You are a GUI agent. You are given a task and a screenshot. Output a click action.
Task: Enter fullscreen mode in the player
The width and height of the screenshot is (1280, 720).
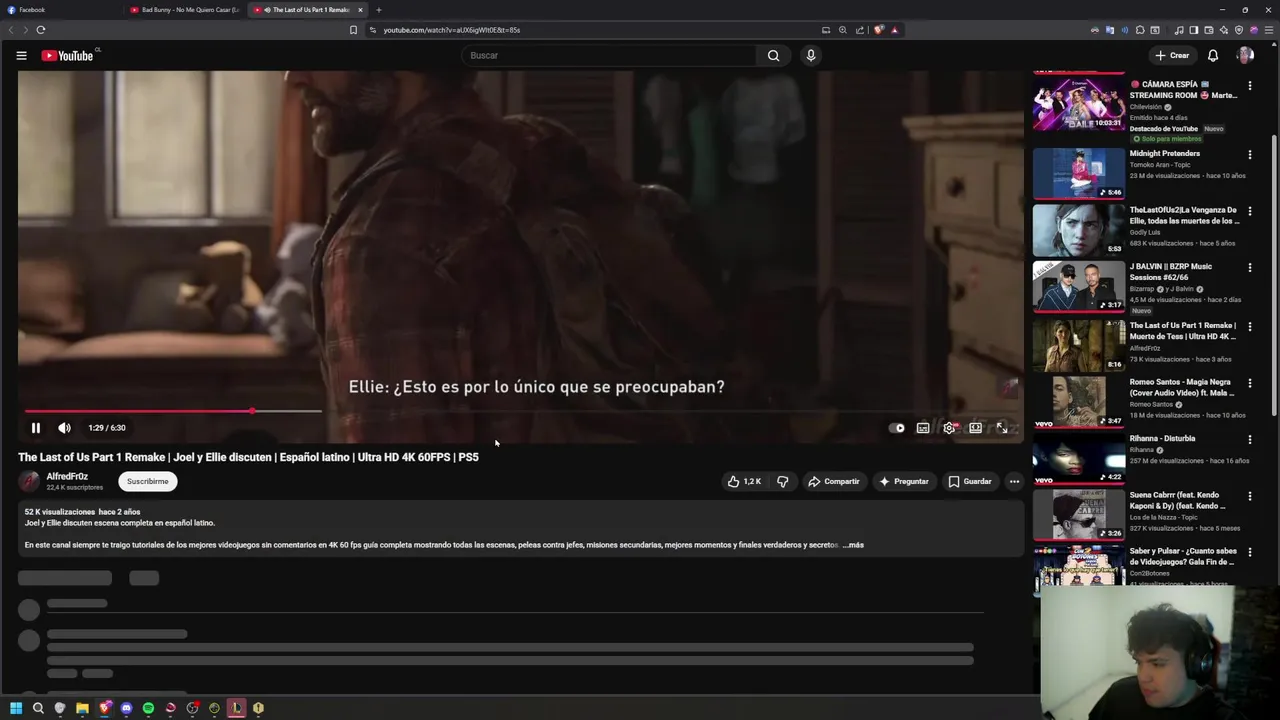coord(1002,428)
